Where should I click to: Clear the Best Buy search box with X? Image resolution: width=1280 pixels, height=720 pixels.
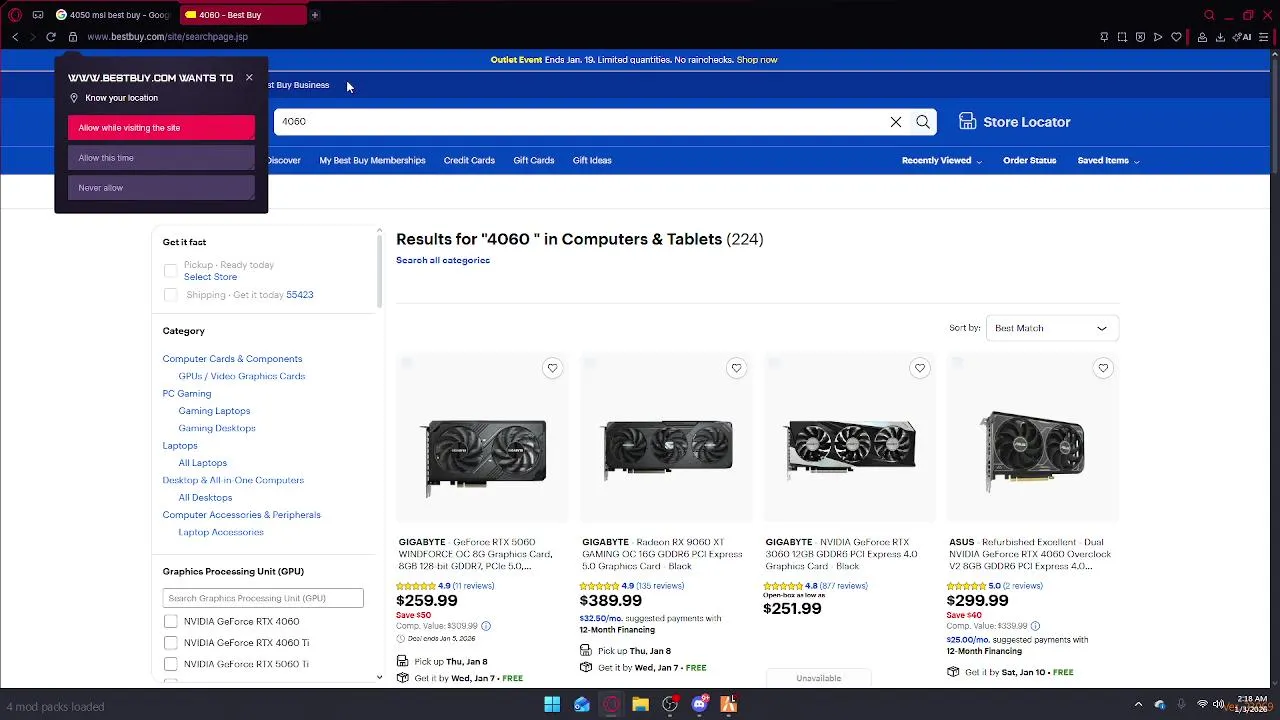tap(896, 122)
